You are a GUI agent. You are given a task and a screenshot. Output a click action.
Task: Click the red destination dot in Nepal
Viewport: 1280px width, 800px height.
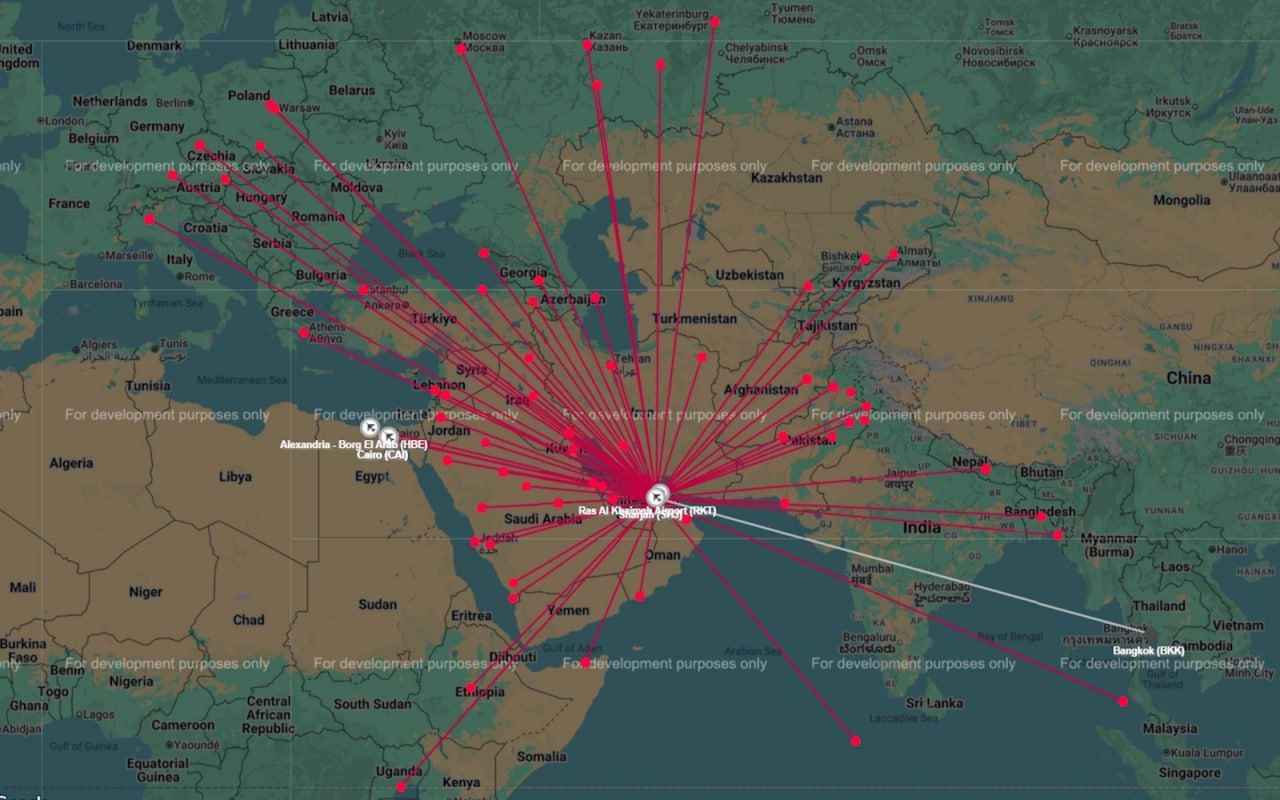coord(985,469)
